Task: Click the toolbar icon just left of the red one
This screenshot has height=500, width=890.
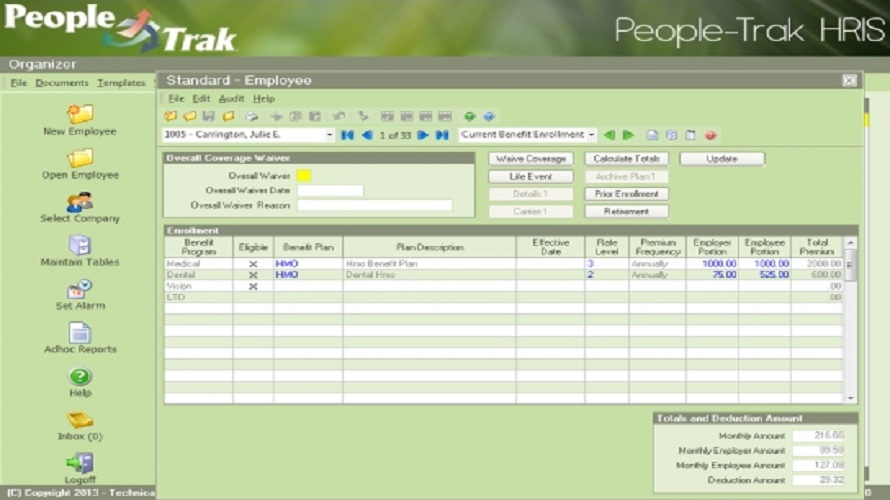Action: click(x=690, y=135)
